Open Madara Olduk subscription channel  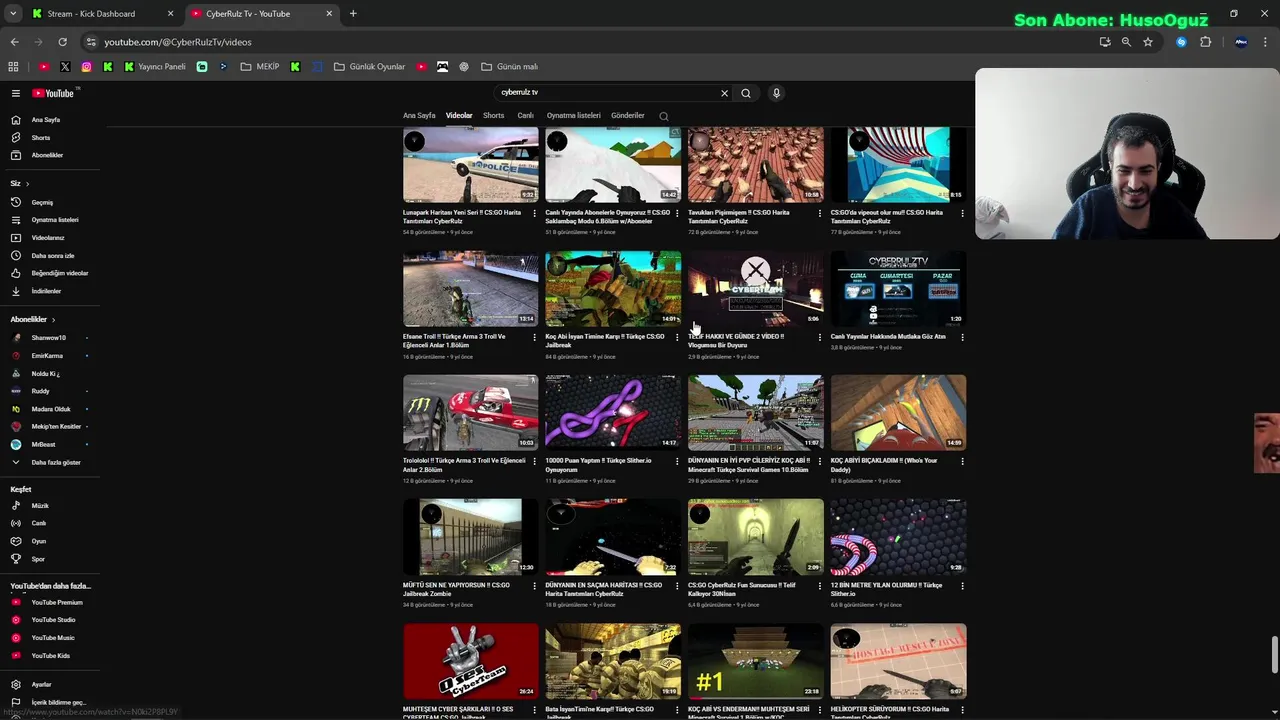coord(50,409)
